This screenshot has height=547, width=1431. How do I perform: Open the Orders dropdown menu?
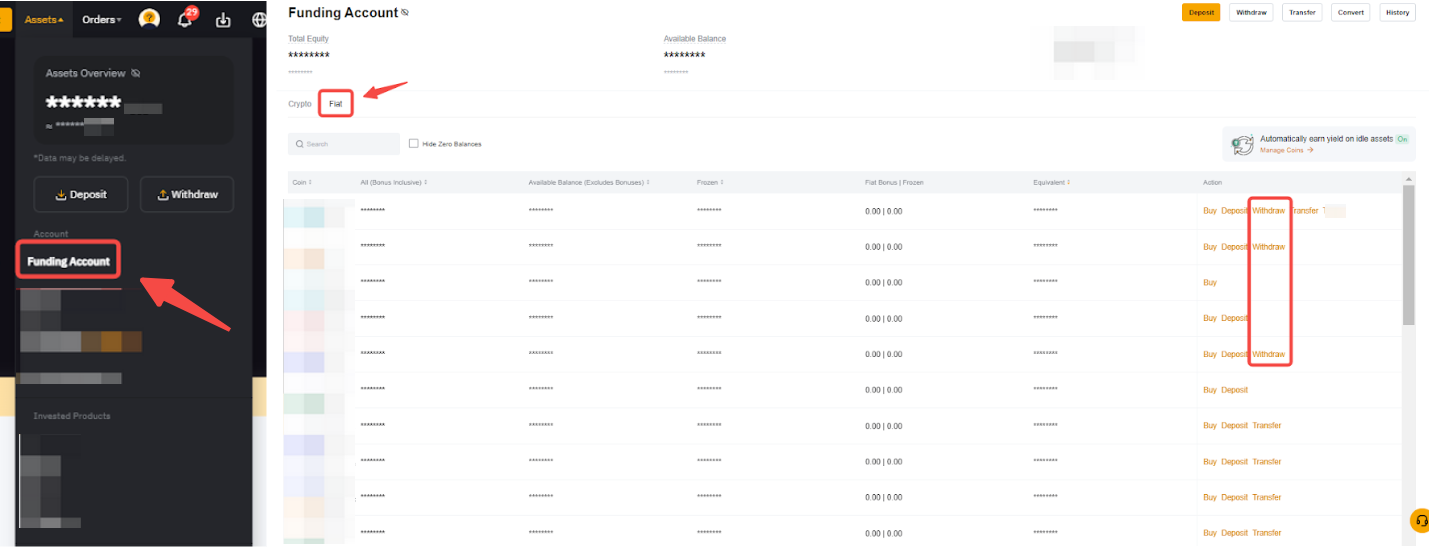tap(101, 19)
